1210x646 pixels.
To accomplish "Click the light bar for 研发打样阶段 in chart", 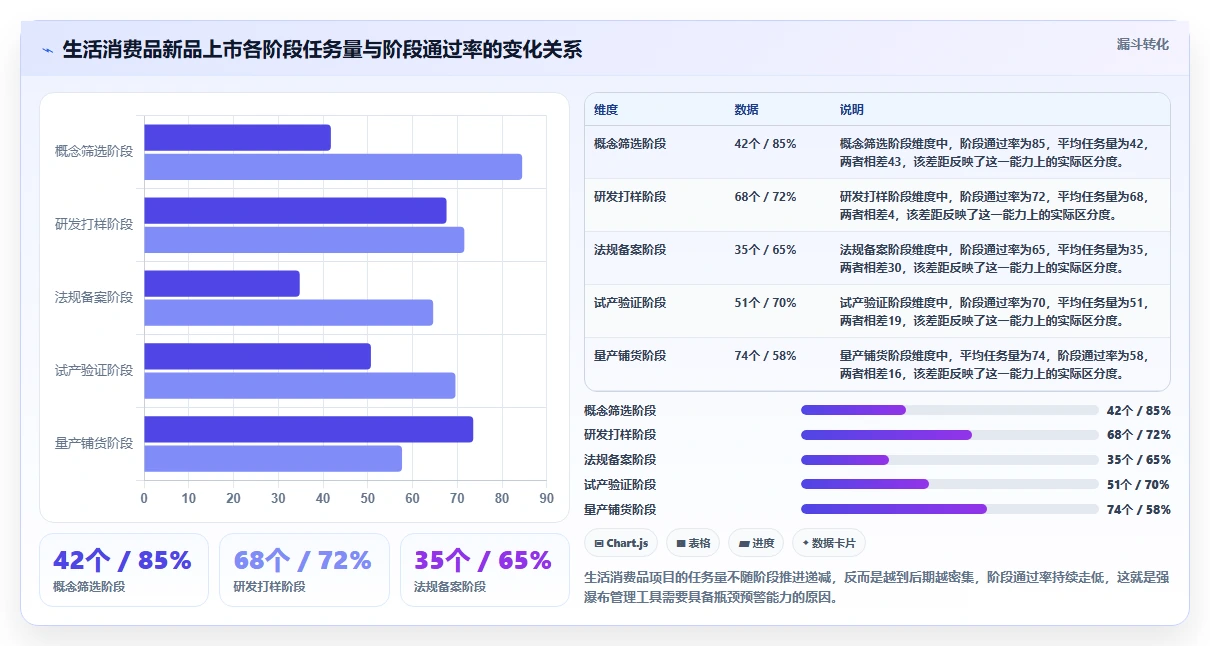I will 304,240.
